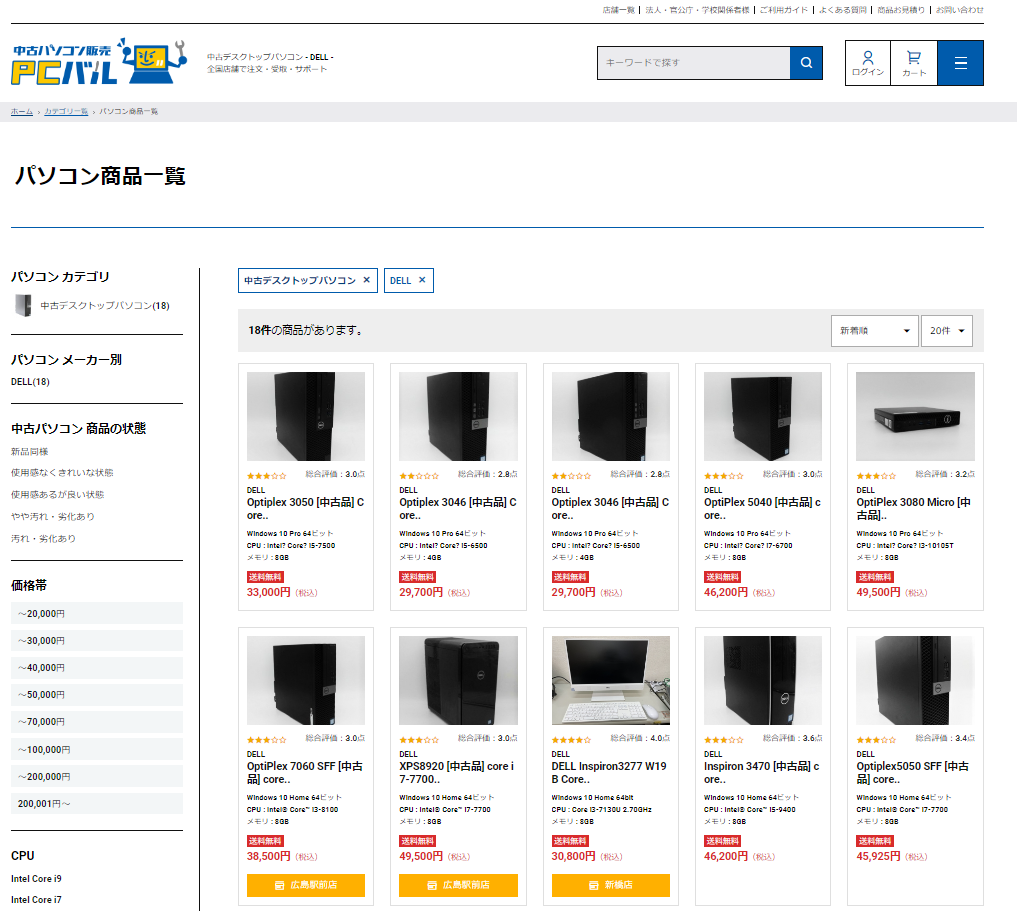Select the ～20,000円 price range
1017x911 pixels.
click(97, 613)
